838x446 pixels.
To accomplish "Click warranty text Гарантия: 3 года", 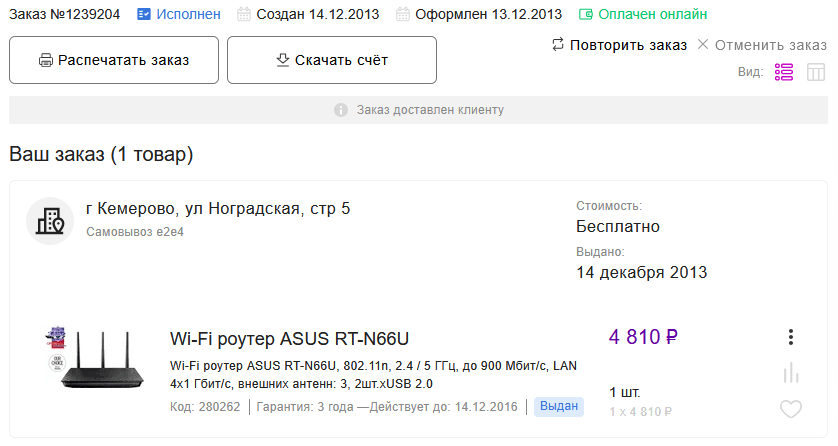I will [305, 407].
